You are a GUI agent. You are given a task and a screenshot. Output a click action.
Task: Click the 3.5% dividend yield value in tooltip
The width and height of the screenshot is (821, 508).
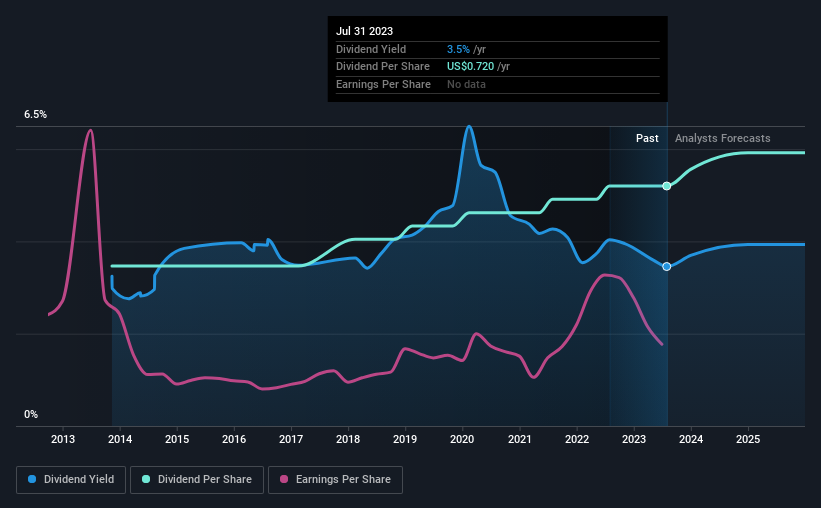458,49
